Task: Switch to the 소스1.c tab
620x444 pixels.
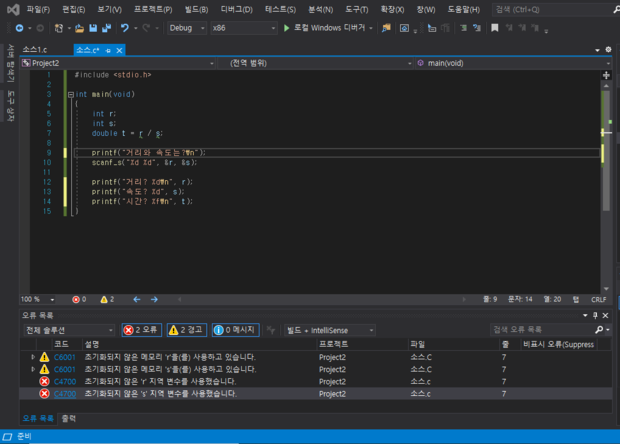Action: (x=35, y=49)
